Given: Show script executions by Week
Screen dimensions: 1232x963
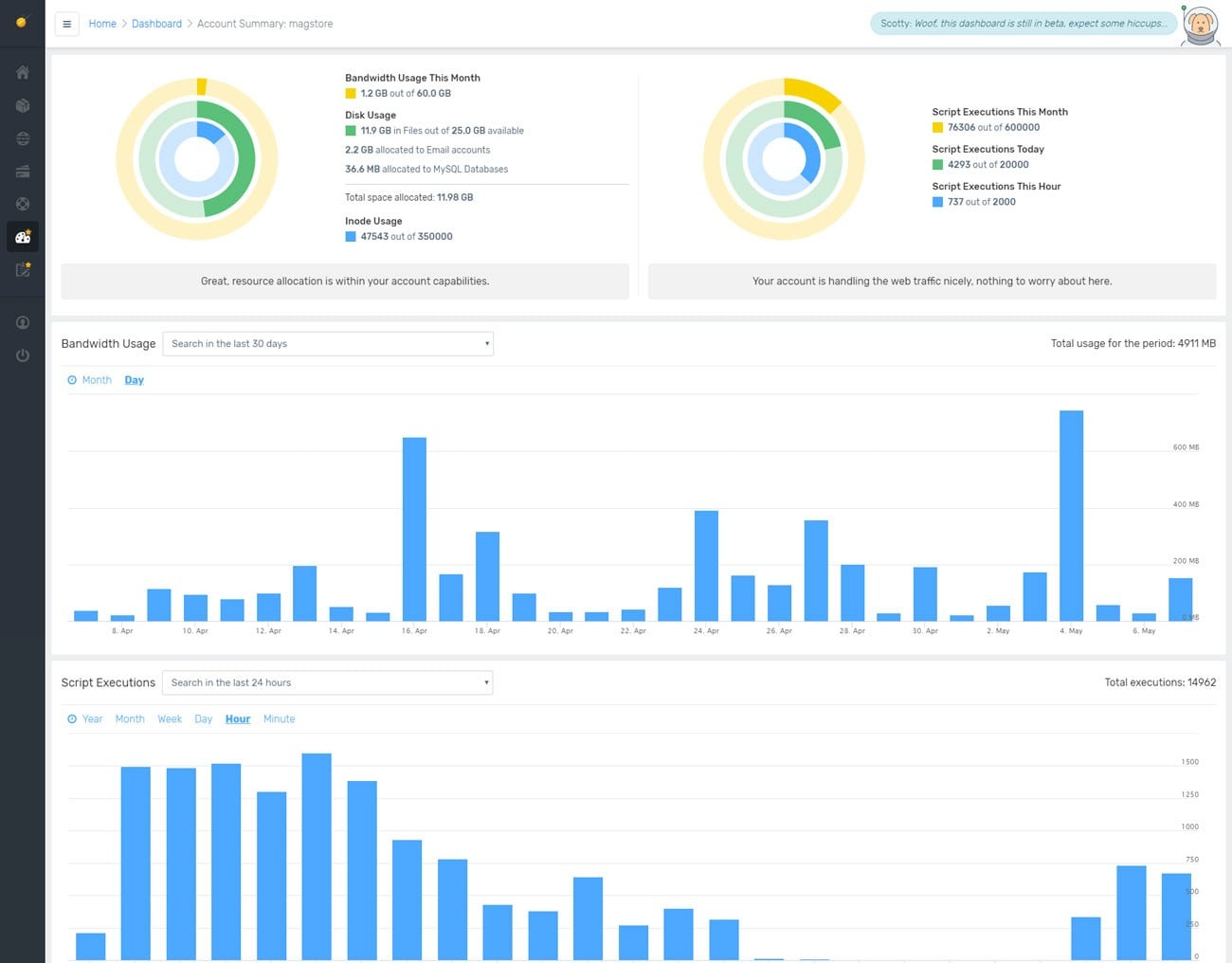Looking at the screenshot, I should pyautogui.click(x=170, y=719).
